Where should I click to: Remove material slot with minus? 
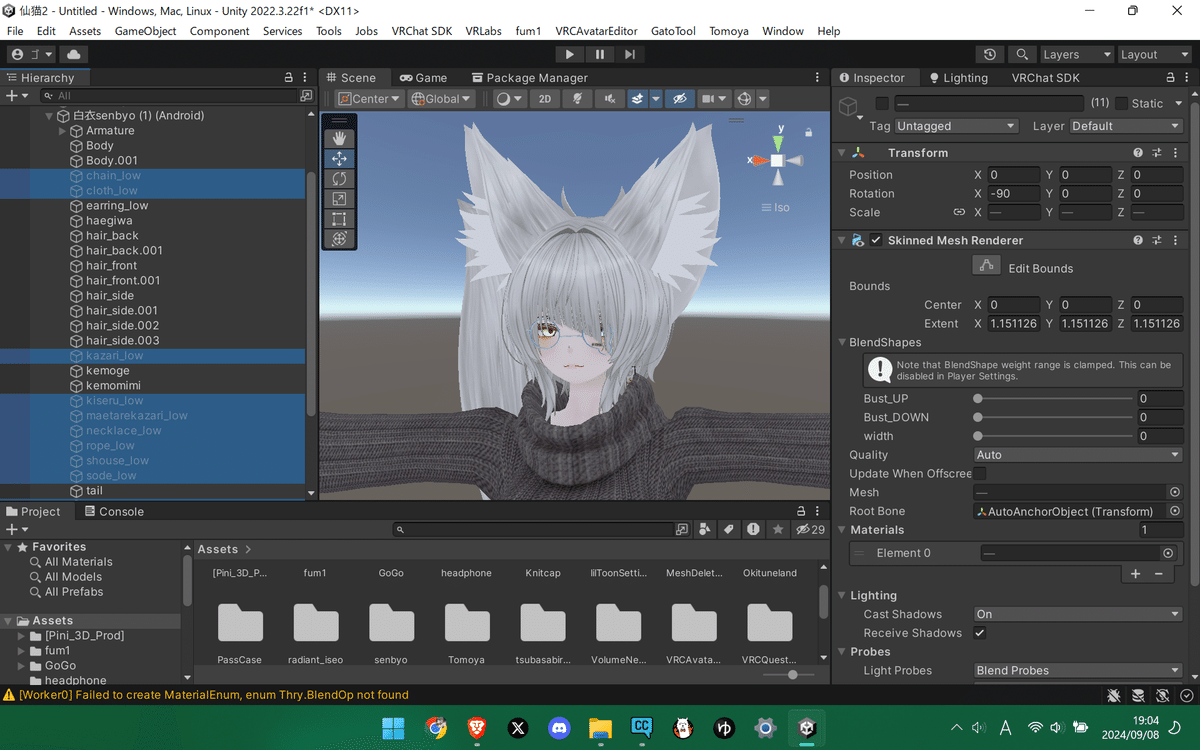(1159, 574)
